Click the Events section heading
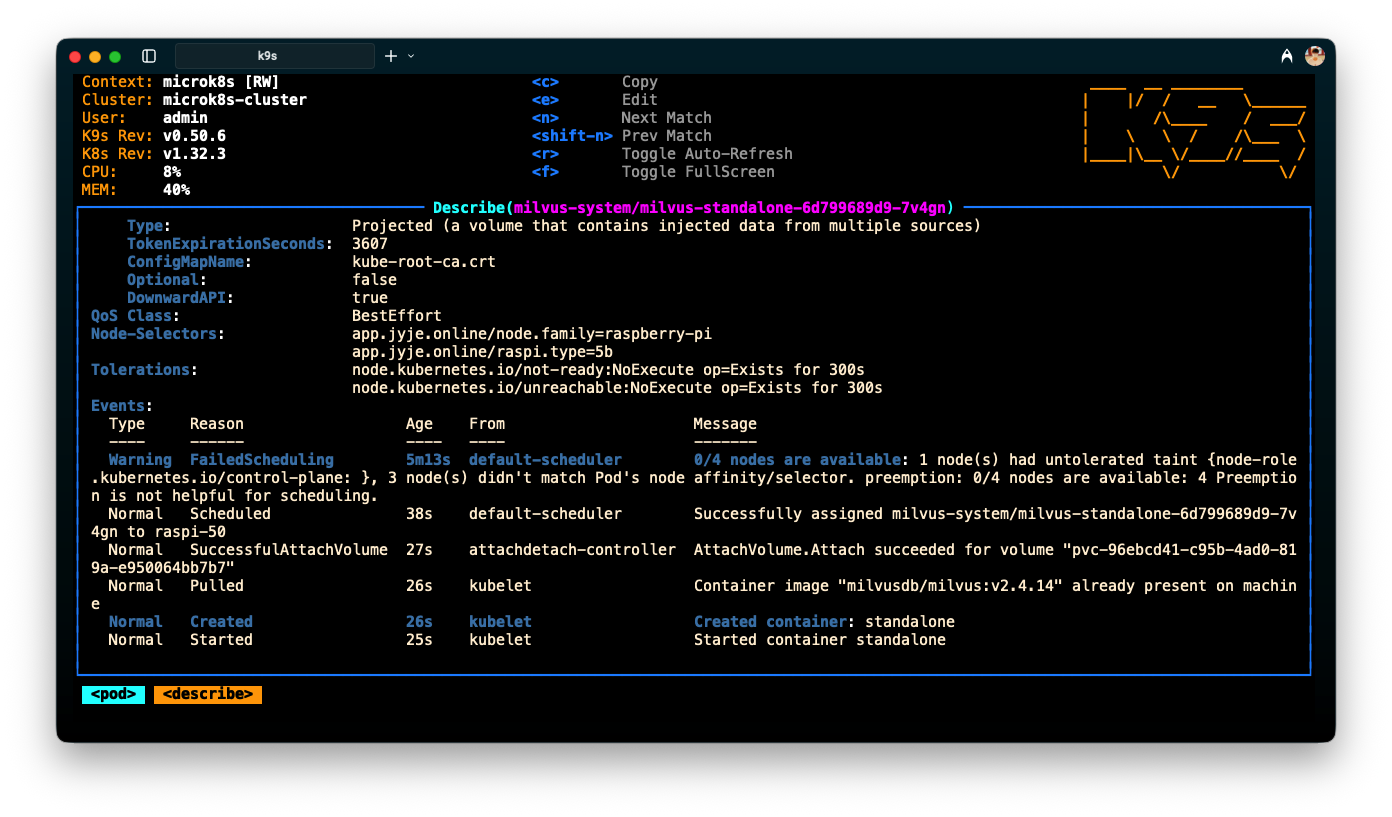 point(122,406)
